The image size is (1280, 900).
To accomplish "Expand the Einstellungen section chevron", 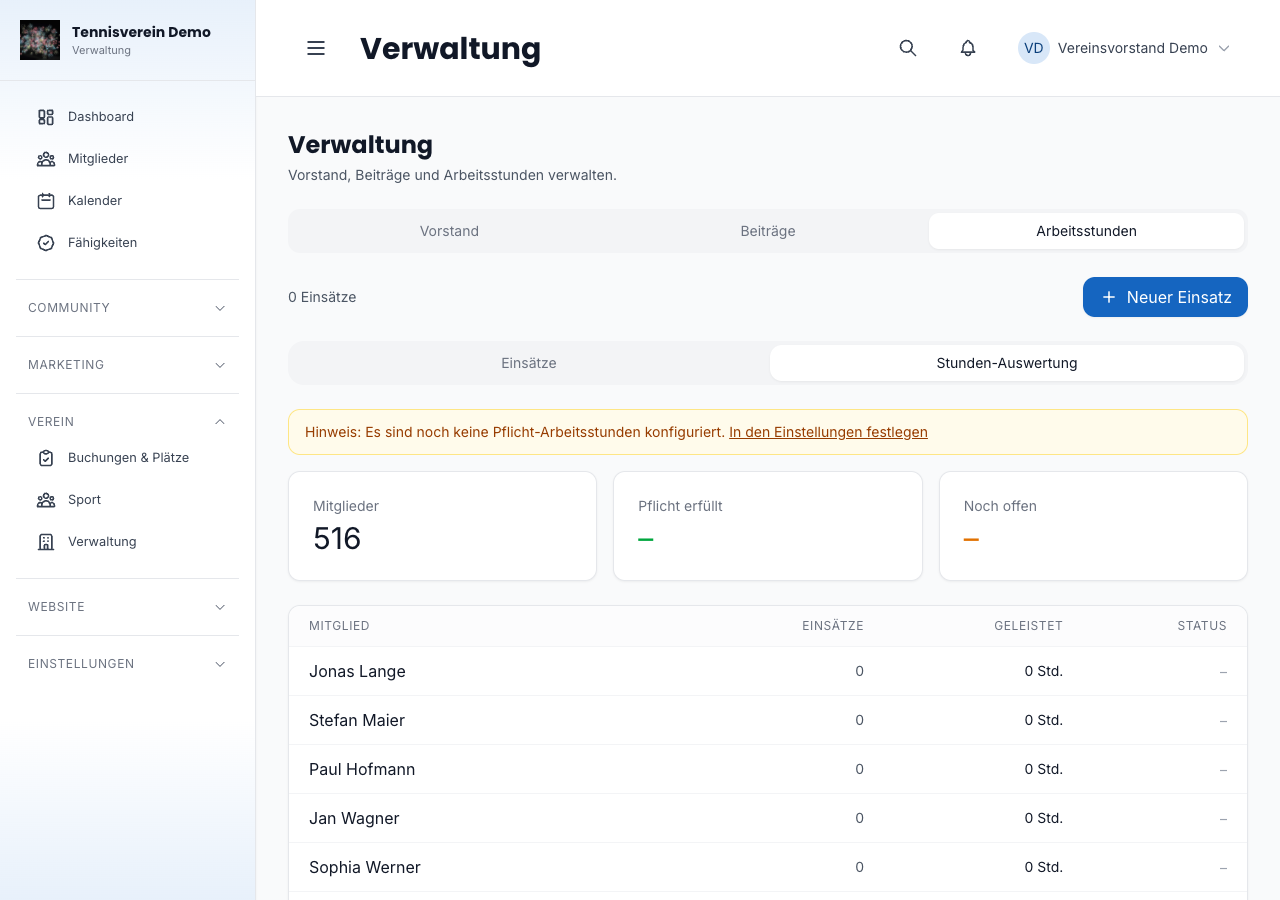I will [x=220, y=664].
